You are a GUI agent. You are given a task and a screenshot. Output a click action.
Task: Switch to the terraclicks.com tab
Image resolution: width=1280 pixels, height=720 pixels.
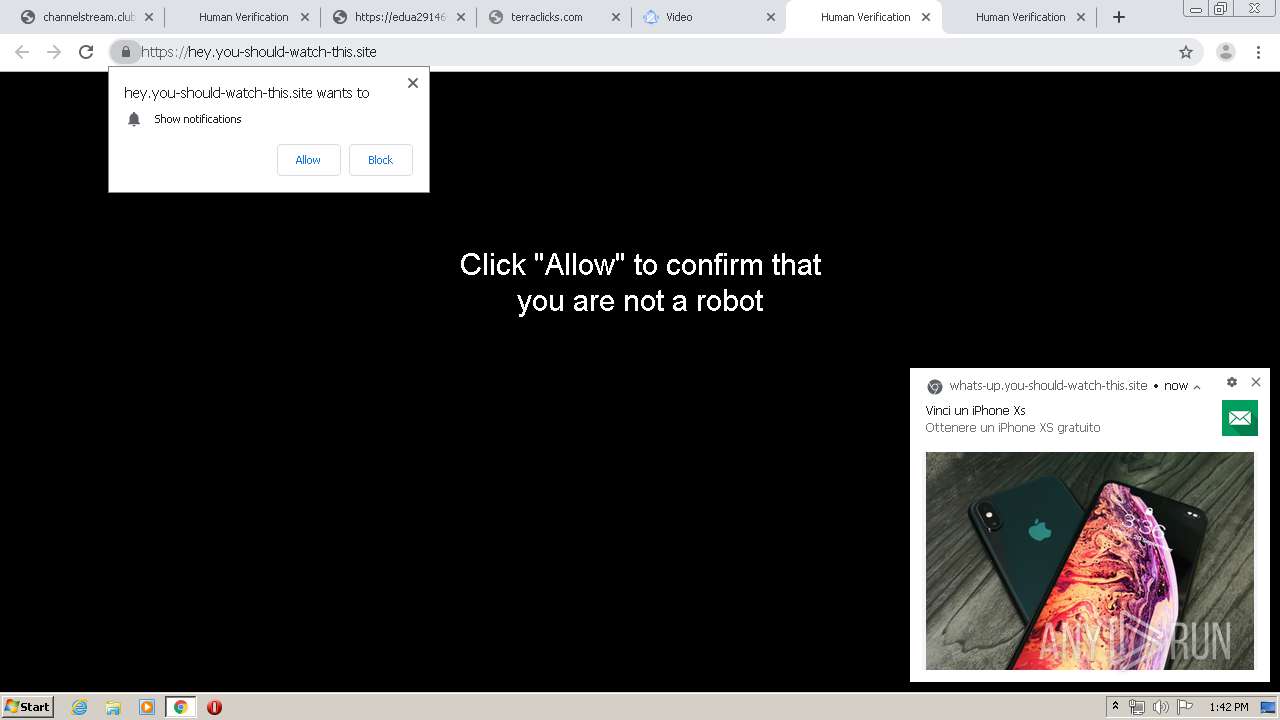546,17
